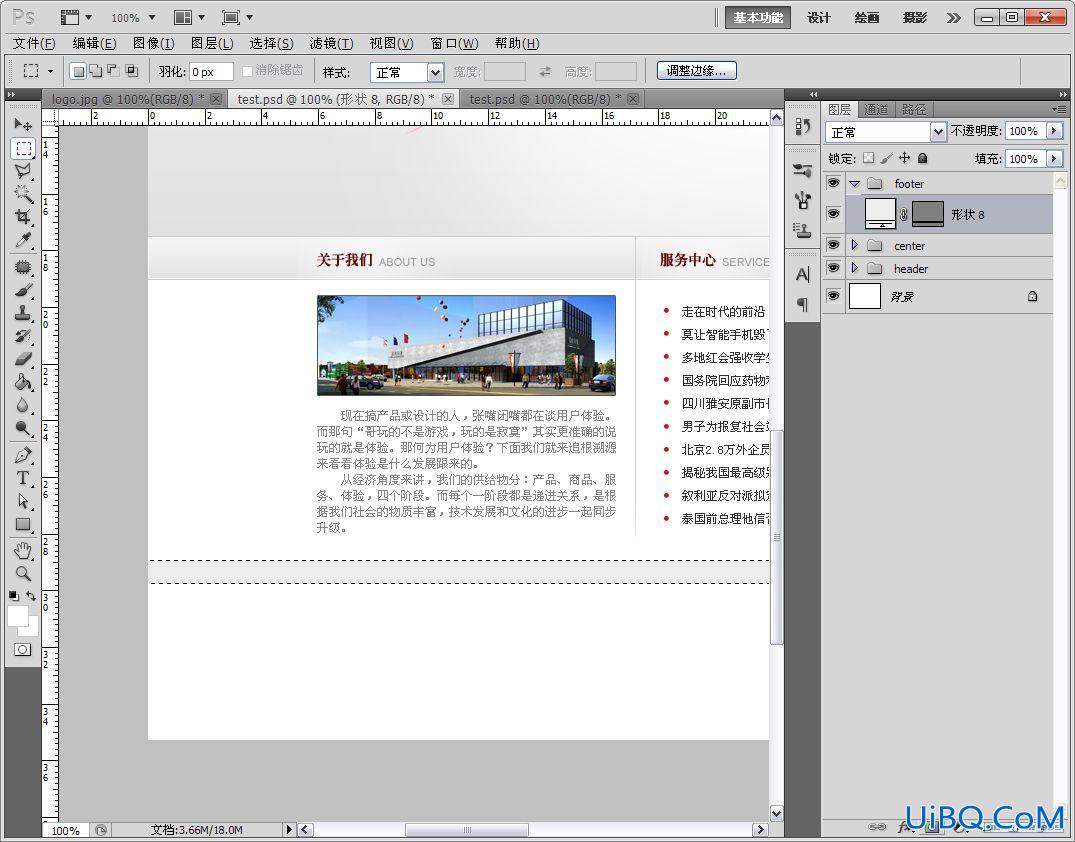This screenshot has height=842, width=1075.
Task: Select the Horizontal Type tool
Action: pyautogui.click(x=23, y=478)
